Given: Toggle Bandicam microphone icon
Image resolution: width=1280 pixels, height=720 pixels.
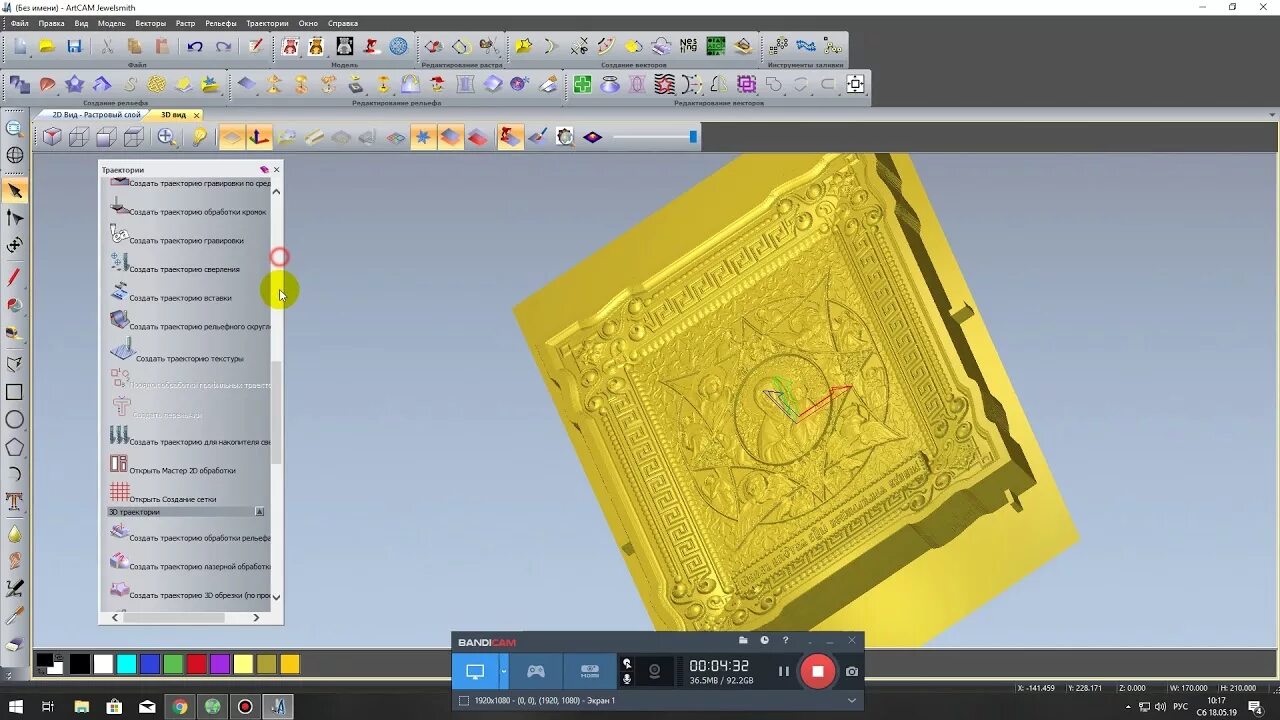Looking at the screenshot, I should point(627,679).
